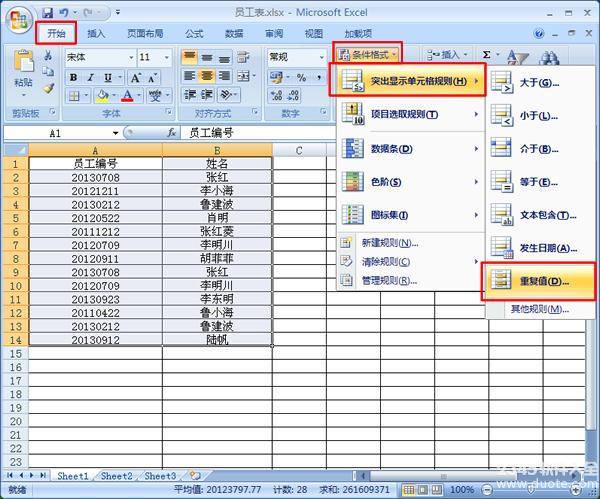Click formula bar with 员工编号

click(x=260, y=133)
